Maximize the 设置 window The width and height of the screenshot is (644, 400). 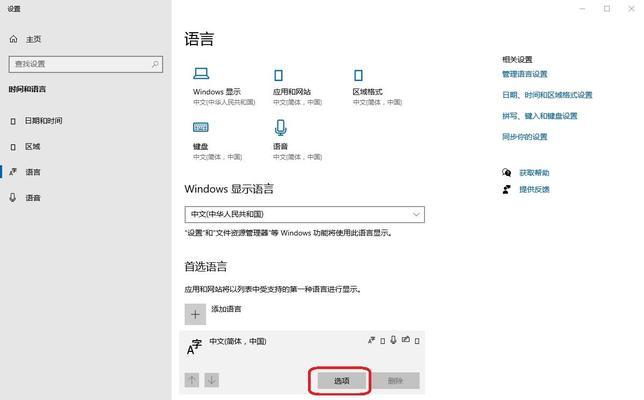tap(607, 9)
